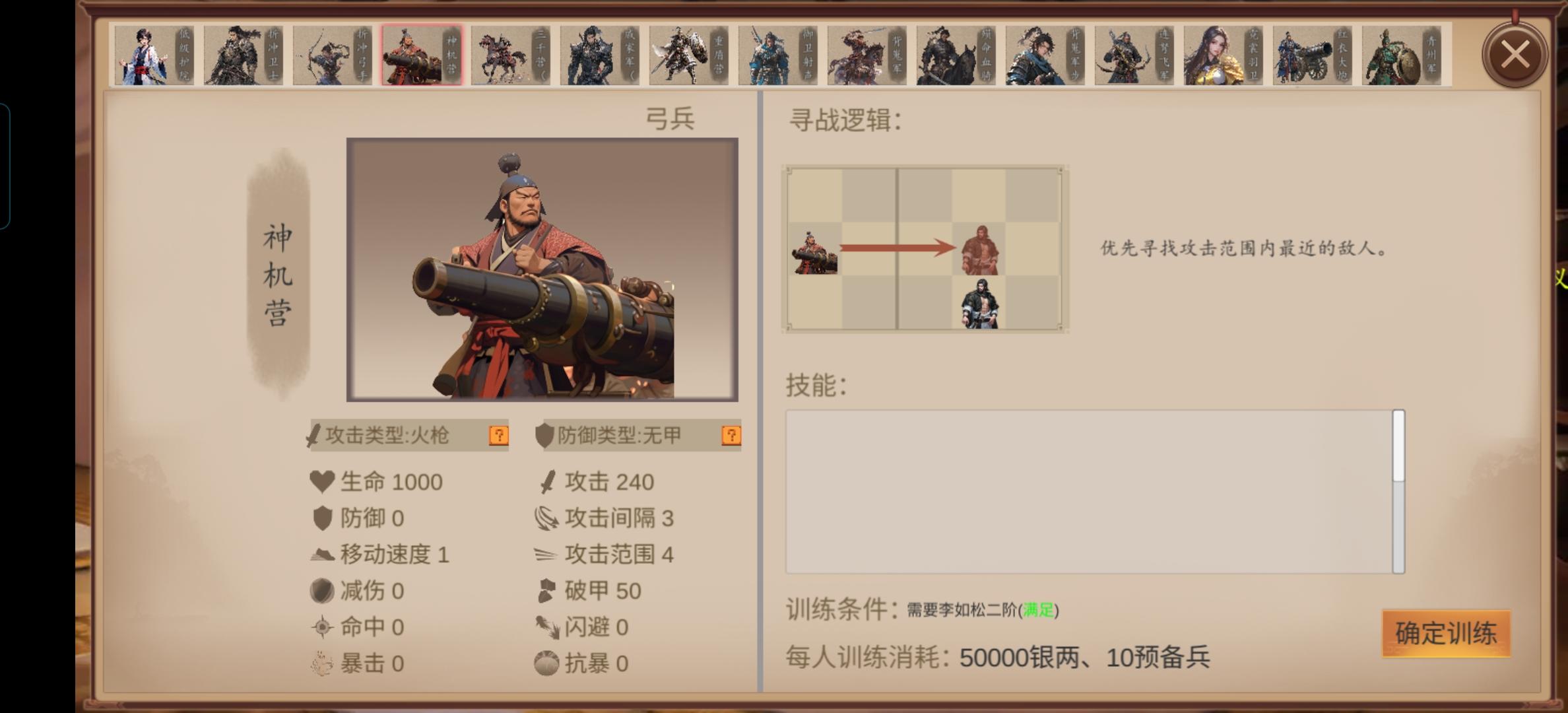Viewport: 1568px width, 713px height.
Task: Select the 重盾营 shield troop card
Action: pyautogui.click(x=688, y=55)
